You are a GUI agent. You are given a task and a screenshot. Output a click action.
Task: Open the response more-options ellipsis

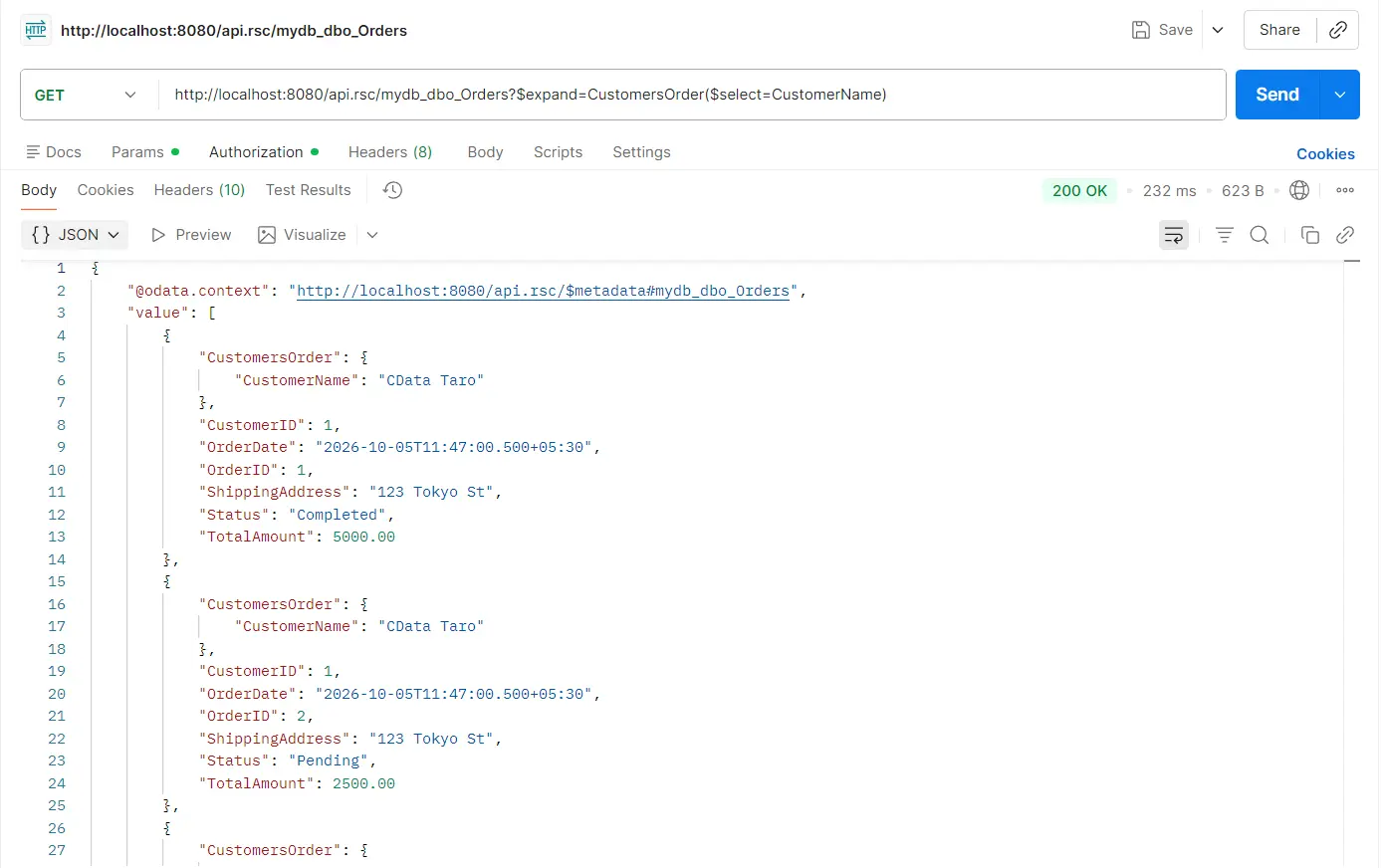[1345, 190]
